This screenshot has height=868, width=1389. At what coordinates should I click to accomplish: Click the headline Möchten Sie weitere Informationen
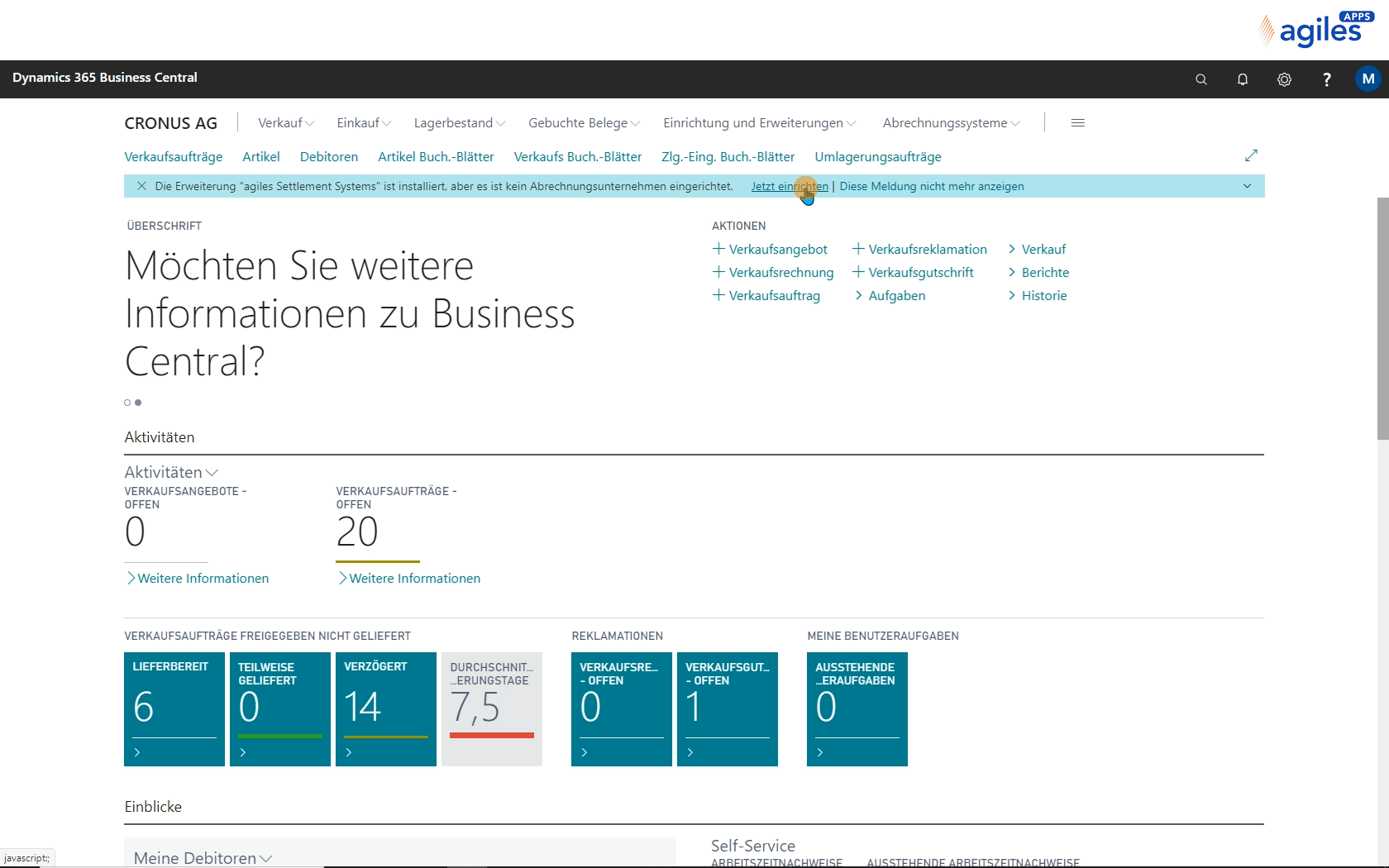click(350, 313)
